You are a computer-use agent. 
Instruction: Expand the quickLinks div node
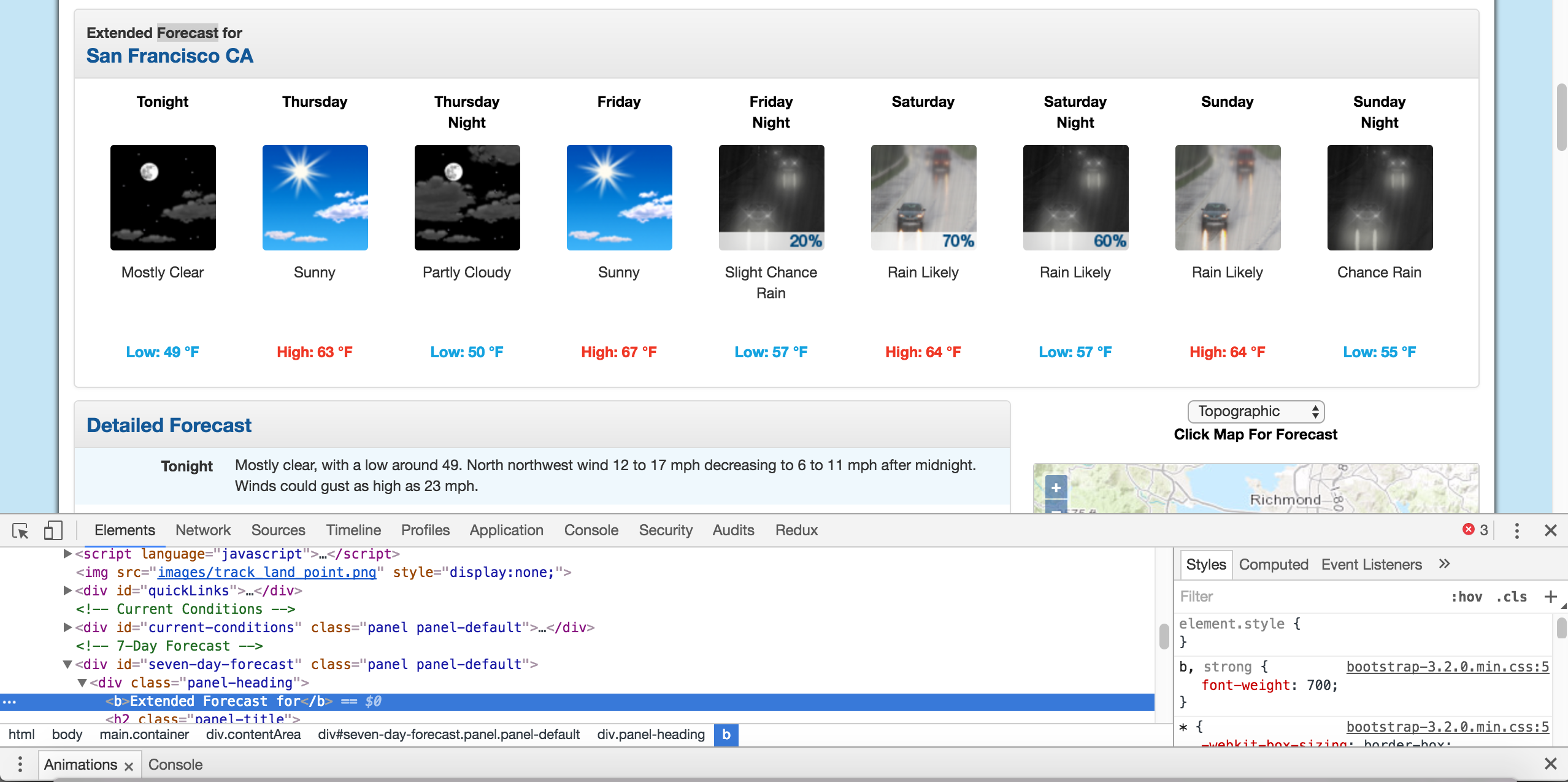click(67, 590)
